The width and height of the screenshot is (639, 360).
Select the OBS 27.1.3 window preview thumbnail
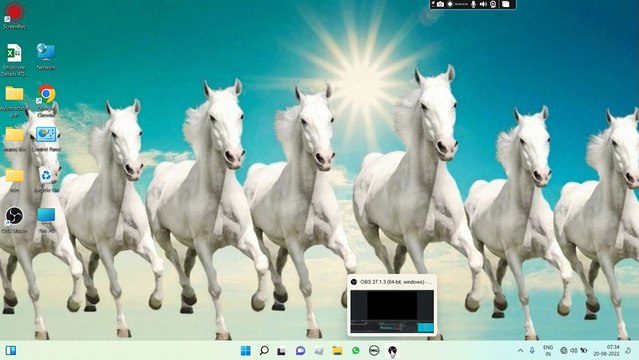(x=392, y=311)
